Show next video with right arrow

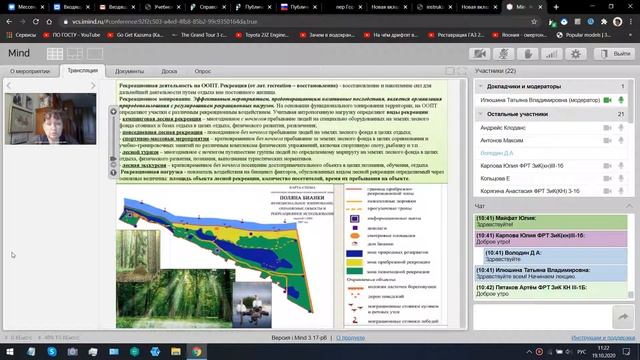pyautogui.click(x=93, y=85)
